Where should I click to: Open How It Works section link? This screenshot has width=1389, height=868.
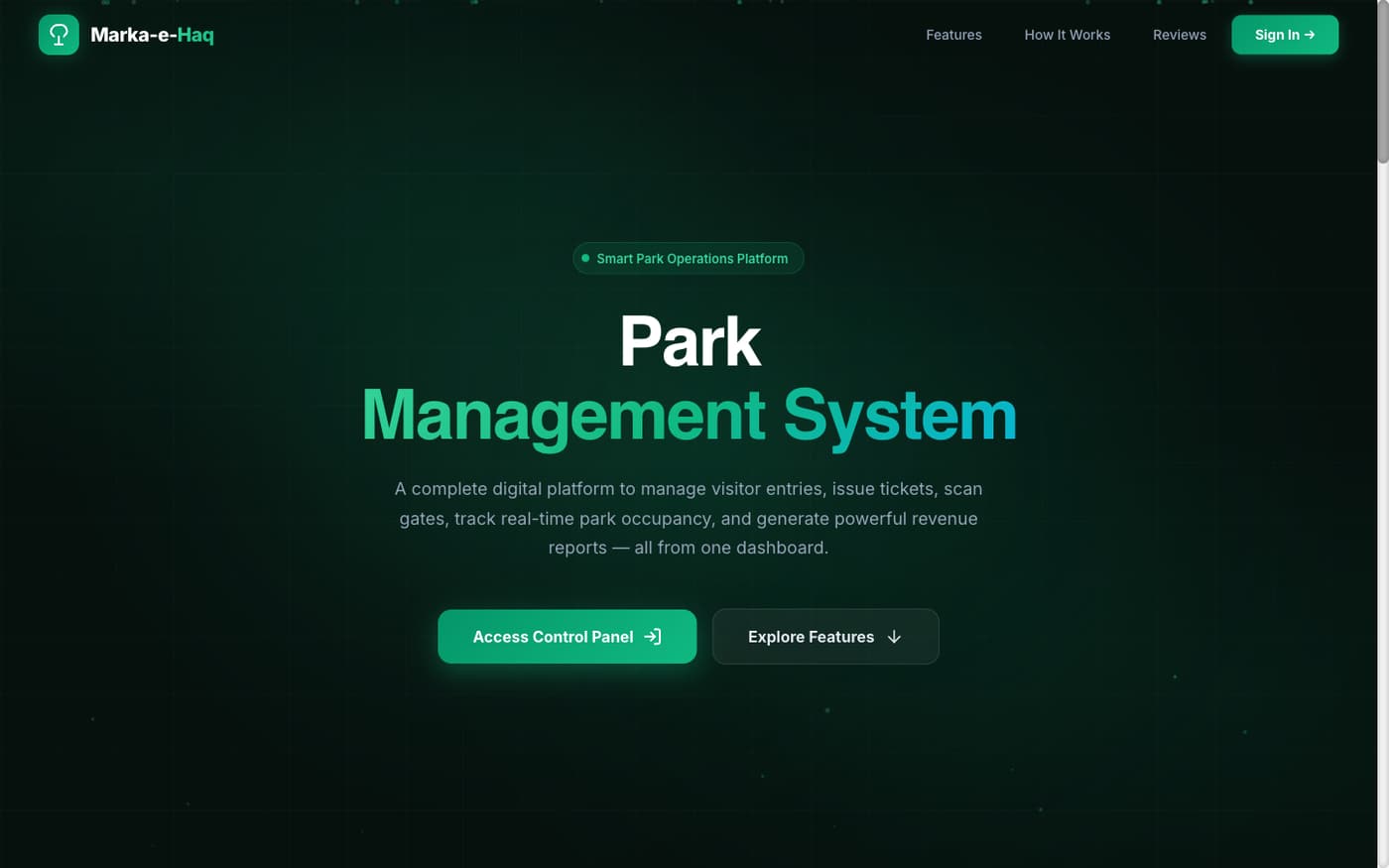click(1067, 35)
